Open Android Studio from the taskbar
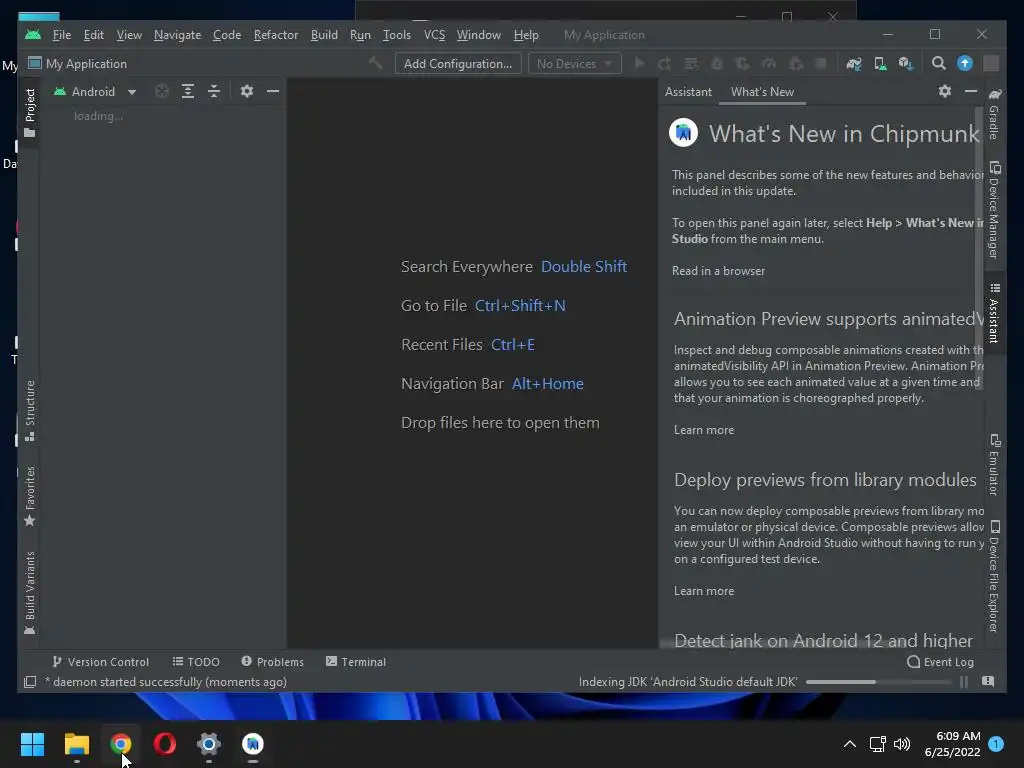 click(x=253, y=744)
